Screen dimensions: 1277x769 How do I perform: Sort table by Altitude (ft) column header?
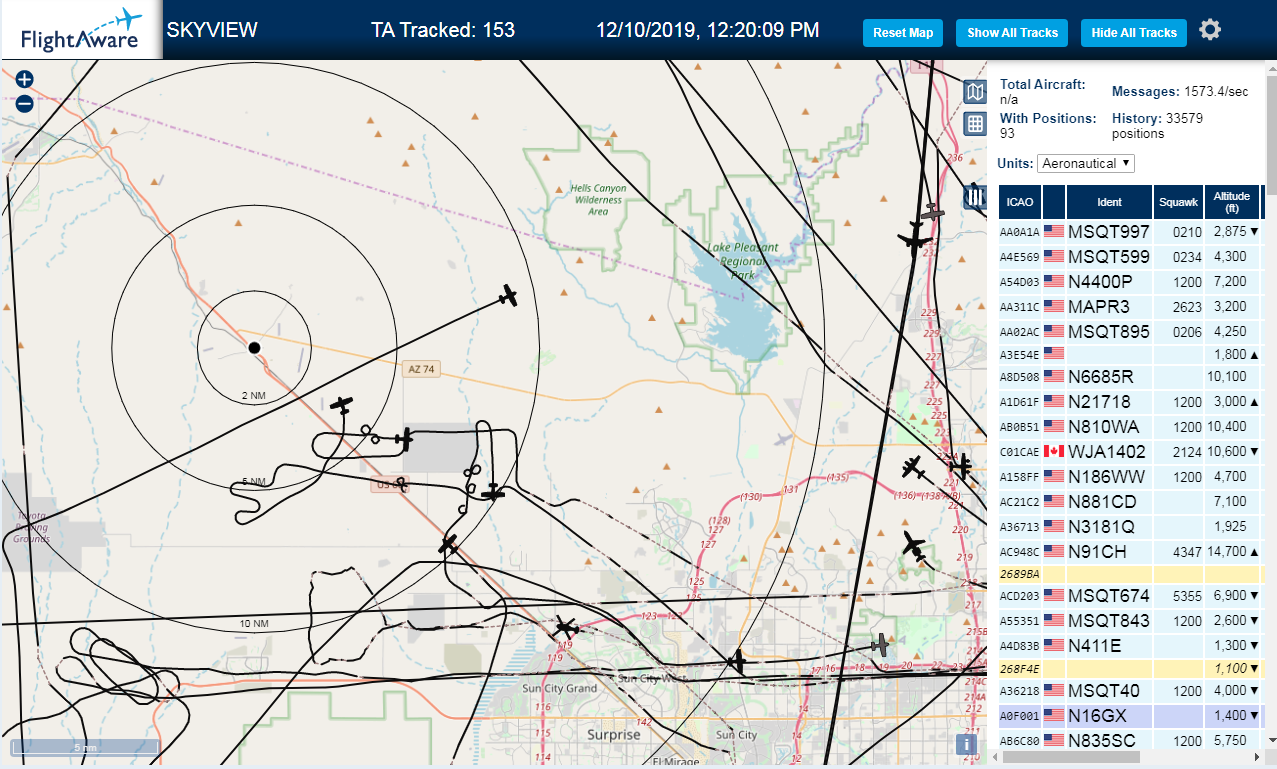[x=1233, y=202]
